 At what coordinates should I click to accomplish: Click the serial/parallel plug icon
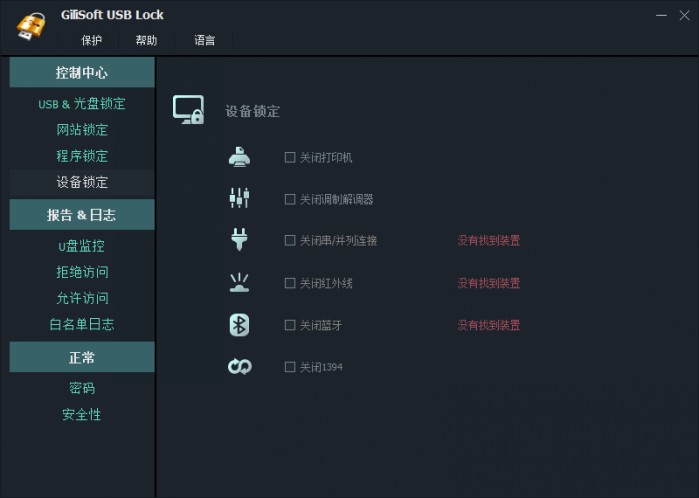click(x=239, y=239)
